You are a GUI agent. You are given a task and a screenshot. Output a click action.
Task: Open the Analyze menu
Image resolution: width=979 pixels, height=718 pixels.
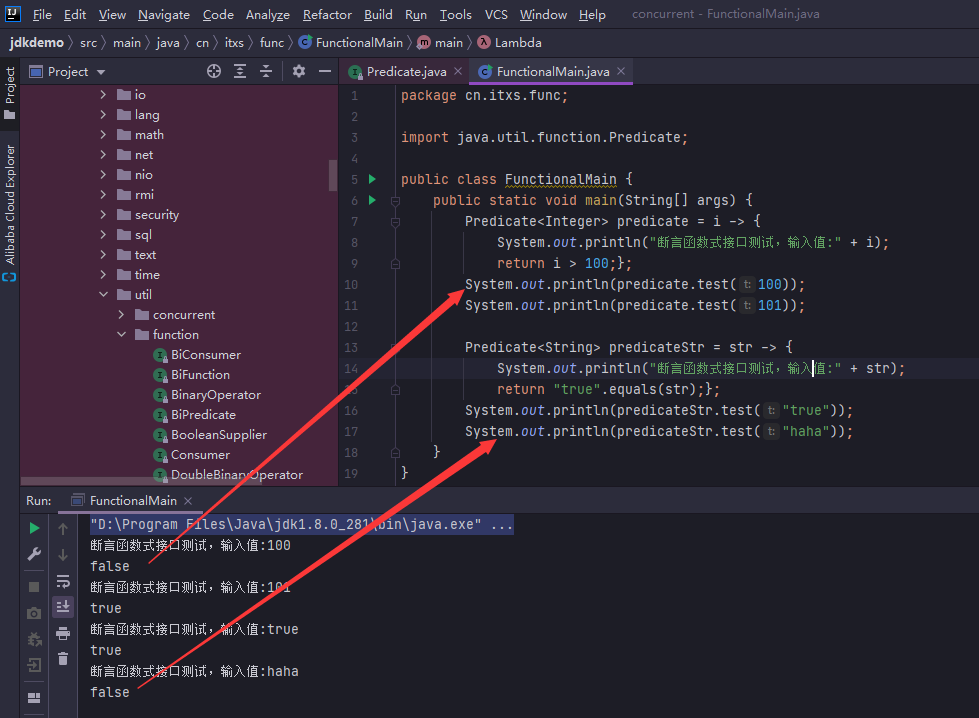tap(268, 14)
